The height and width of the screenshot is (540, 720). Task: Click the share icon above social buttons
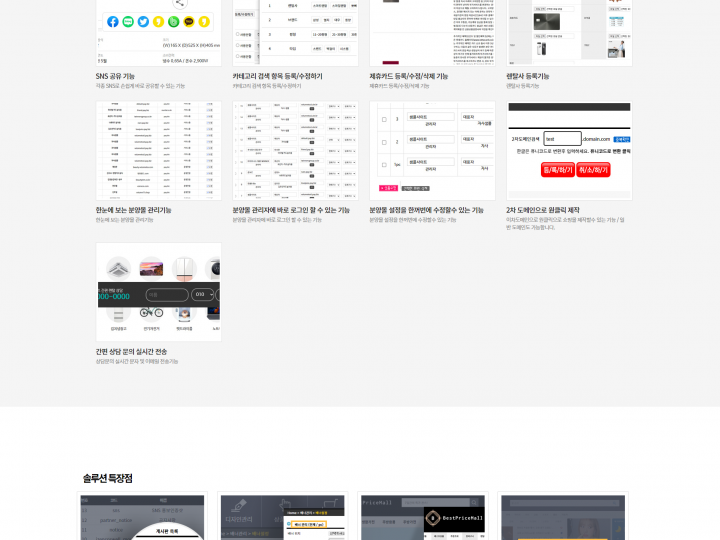(x=180, y=4)
